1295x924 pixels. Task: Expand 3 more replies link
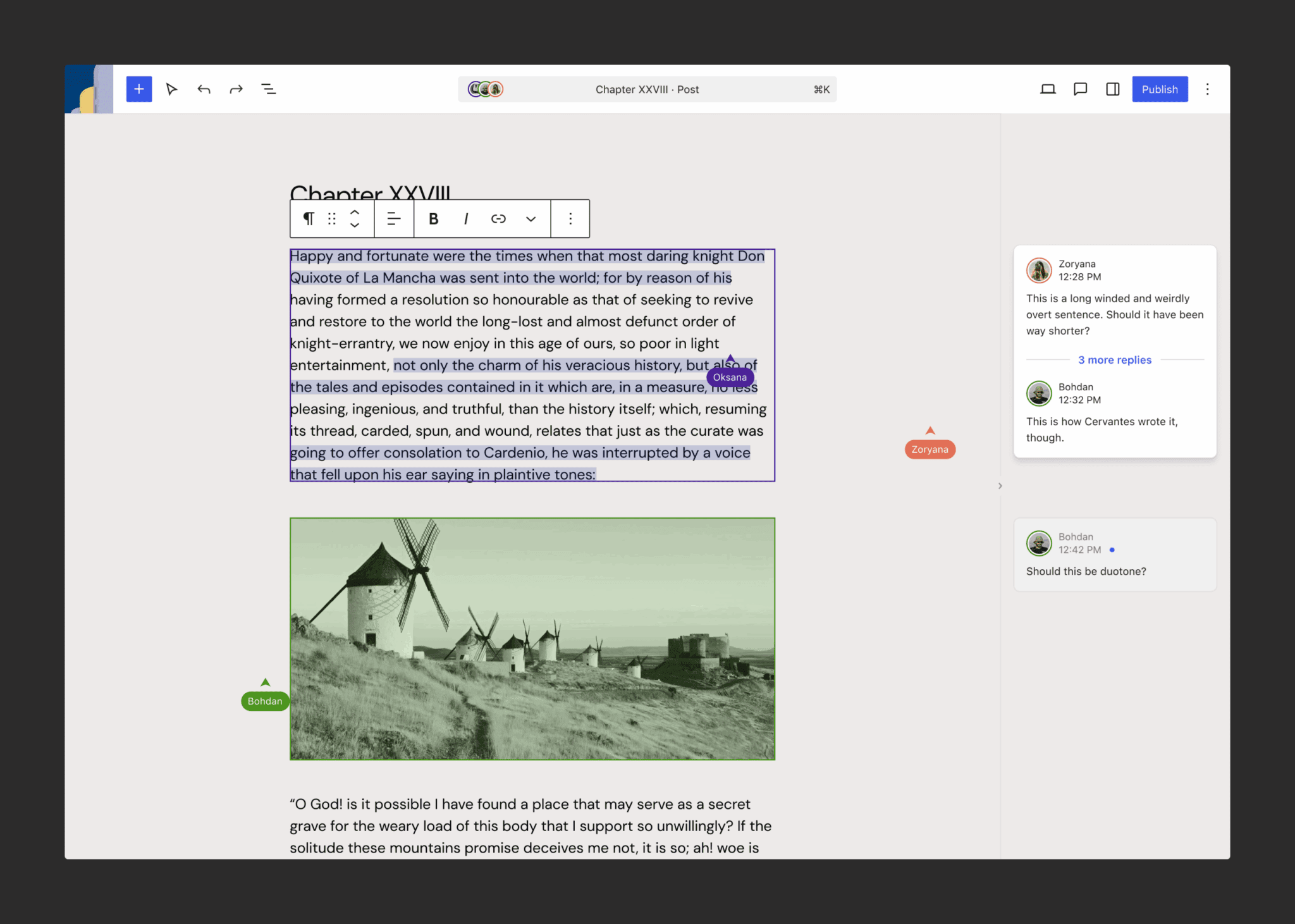1114,360
